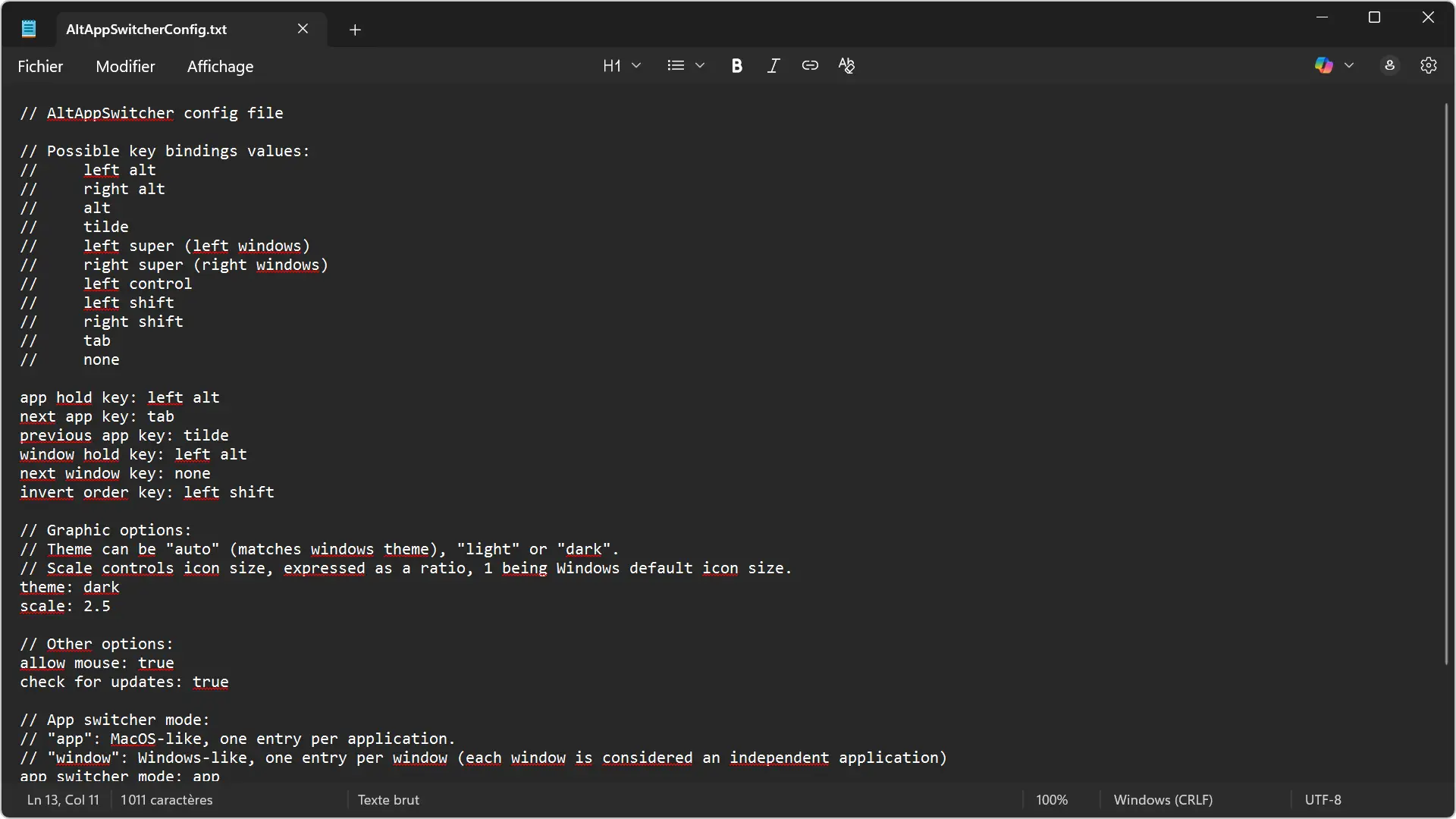Click the vertical scrollbar thumb

pos(1446,384)
